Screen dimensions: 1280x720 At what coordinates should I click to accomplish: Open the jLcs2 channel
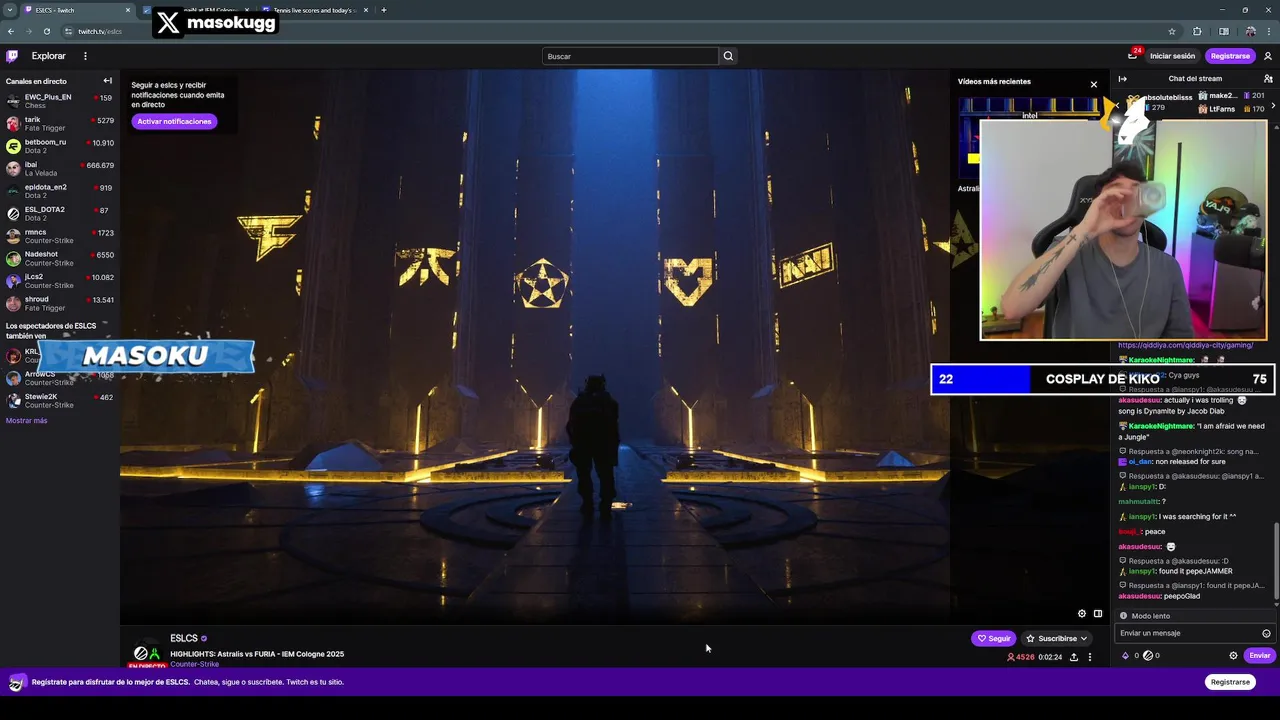coord(60,281)
